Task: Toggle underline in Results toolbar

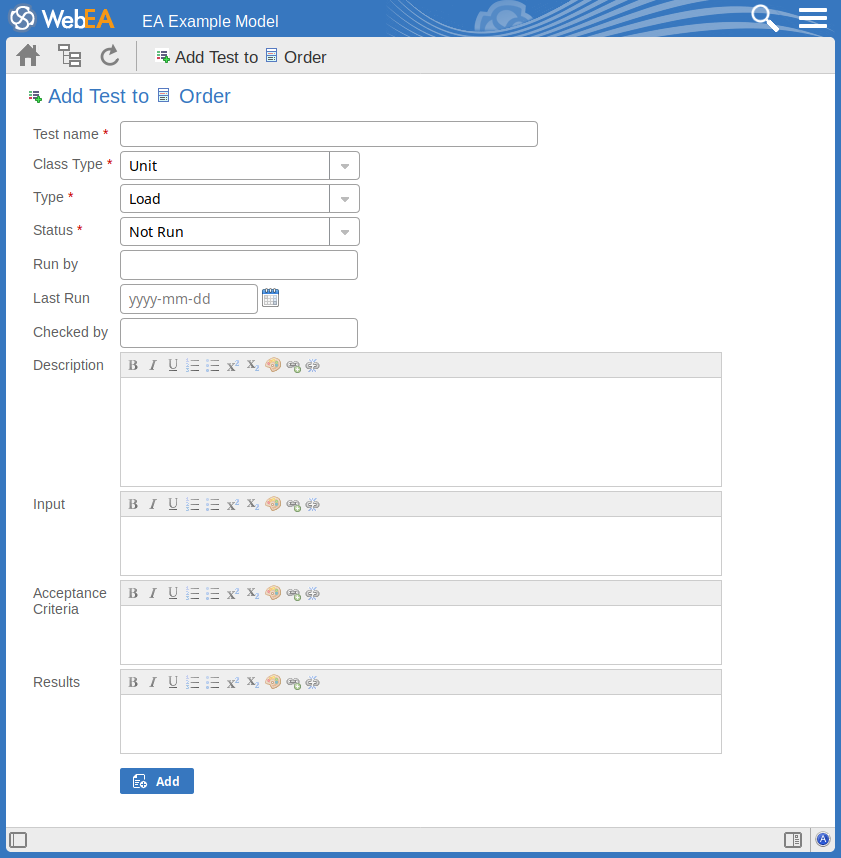Action: coord(173,683)
